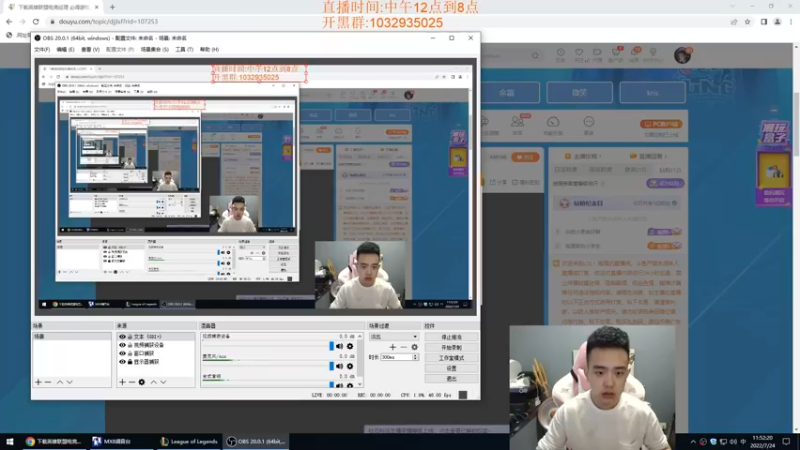The width and height of the screenshot is (800, 450).
Task: Click the start recording button in OBS
Action: (x=451, y=347)
